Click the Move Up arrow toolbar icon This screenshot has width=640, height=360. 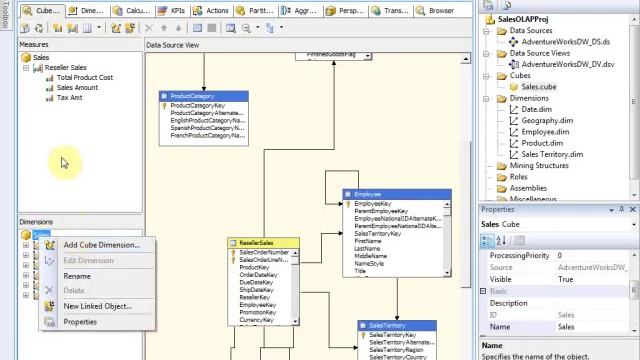click(x=164, y=28)
